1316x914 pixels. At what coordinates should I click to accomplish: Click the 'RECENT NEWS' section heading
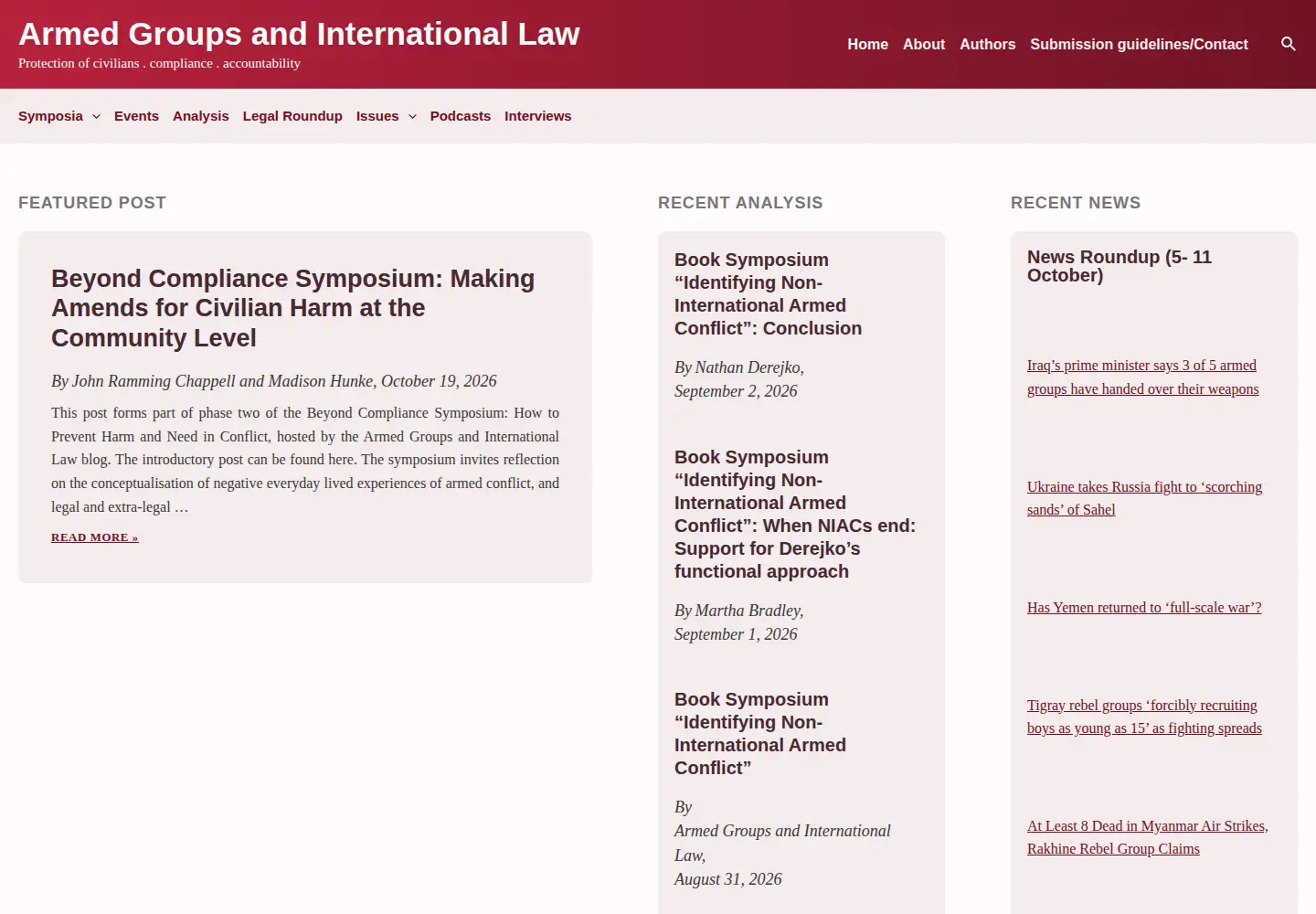tap(1076, 203)
